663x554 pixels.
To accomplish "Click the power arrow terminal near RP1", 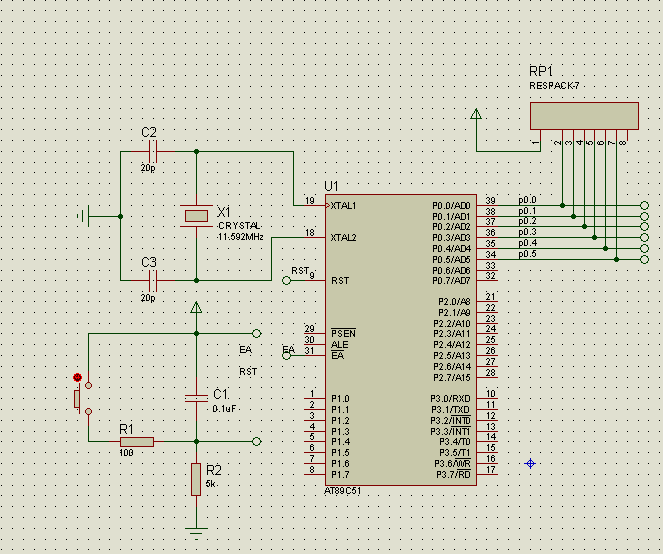I will 477,114.
